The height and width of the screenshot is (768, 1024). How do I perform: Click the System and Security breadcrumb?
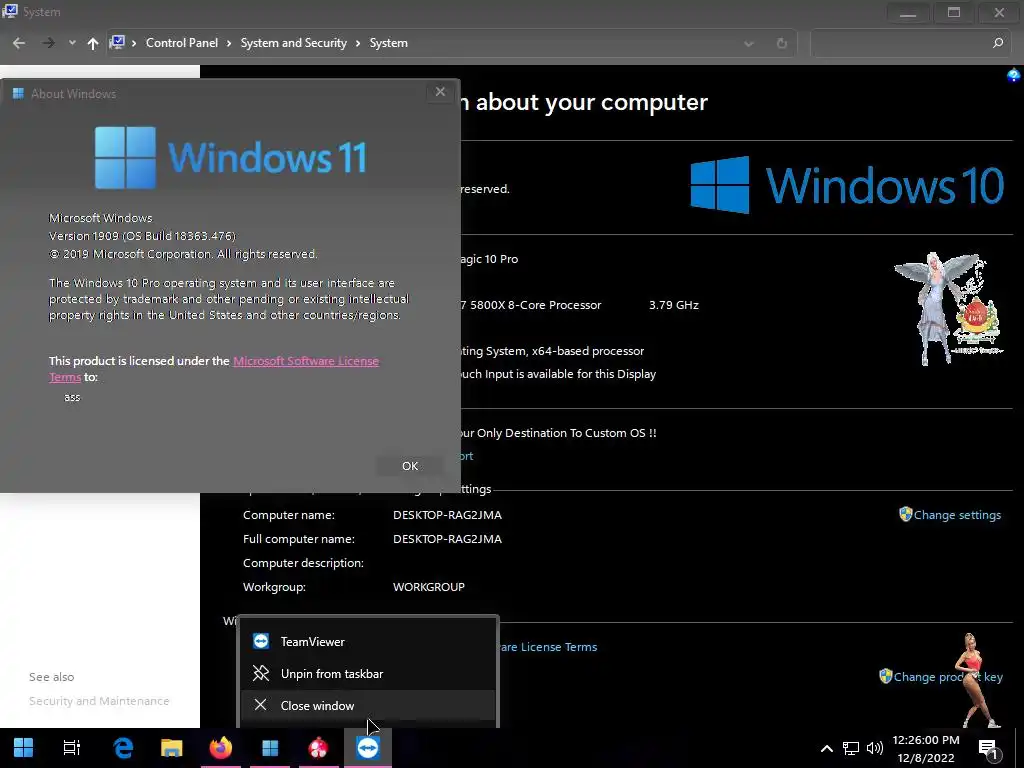(x=293, y=43)
